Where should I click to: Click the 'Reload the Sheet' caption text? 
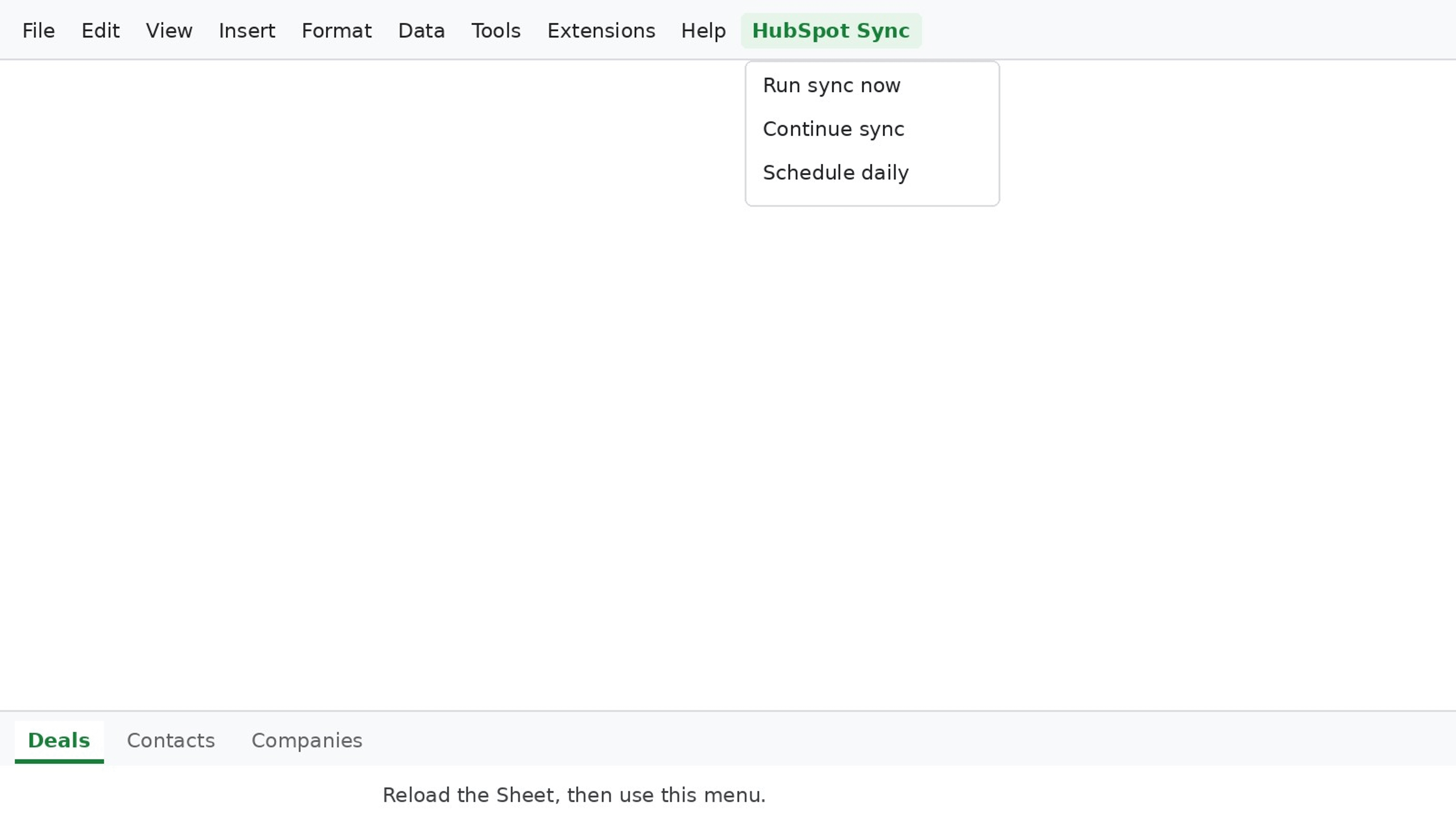click(574, 795)
